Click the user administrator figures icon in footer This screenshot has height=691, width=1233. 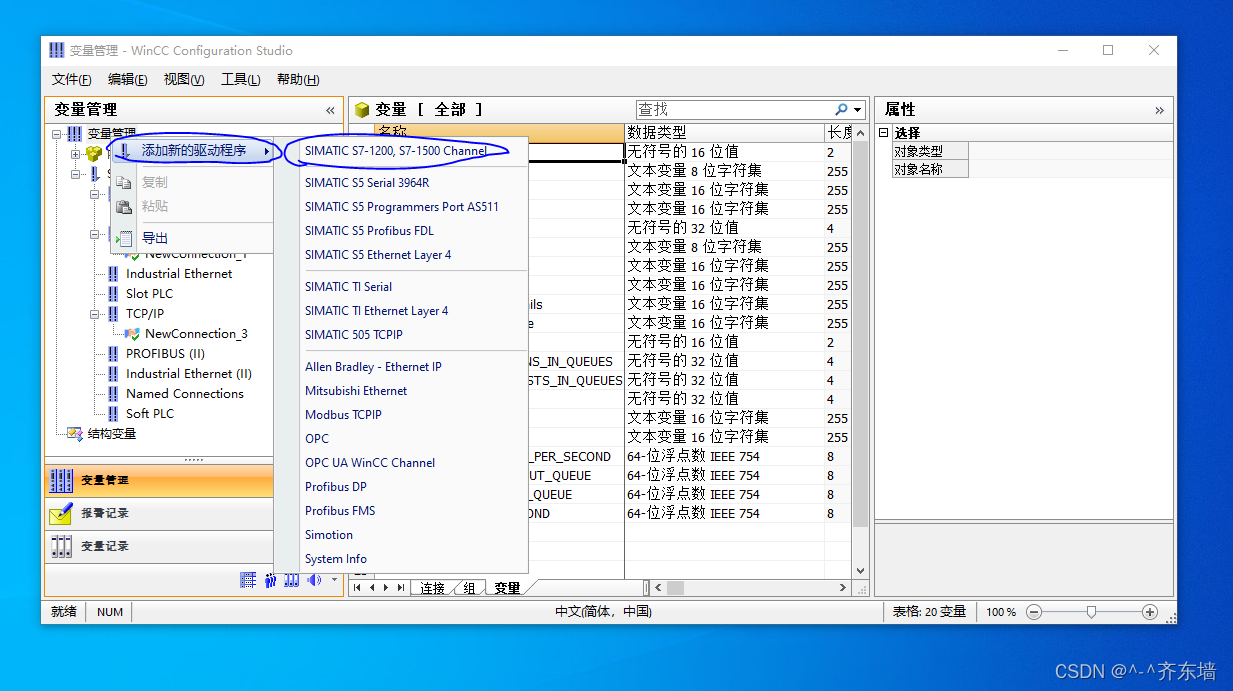pyautogui.click(x=270, y=580)
